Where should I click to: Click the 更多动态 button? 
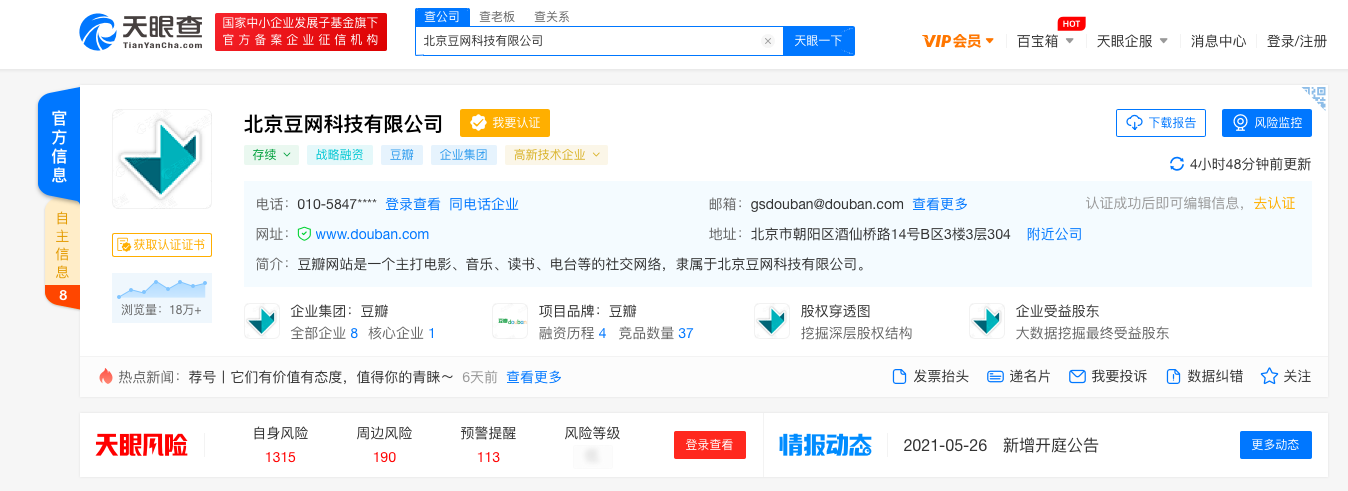[x=1276, y=445]
